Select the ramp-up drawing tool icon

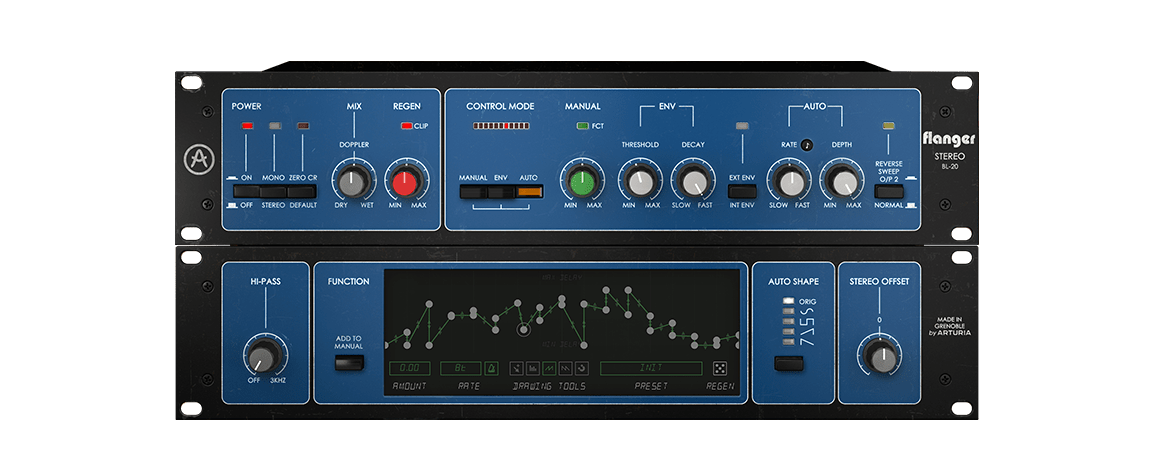coord(549,367)
